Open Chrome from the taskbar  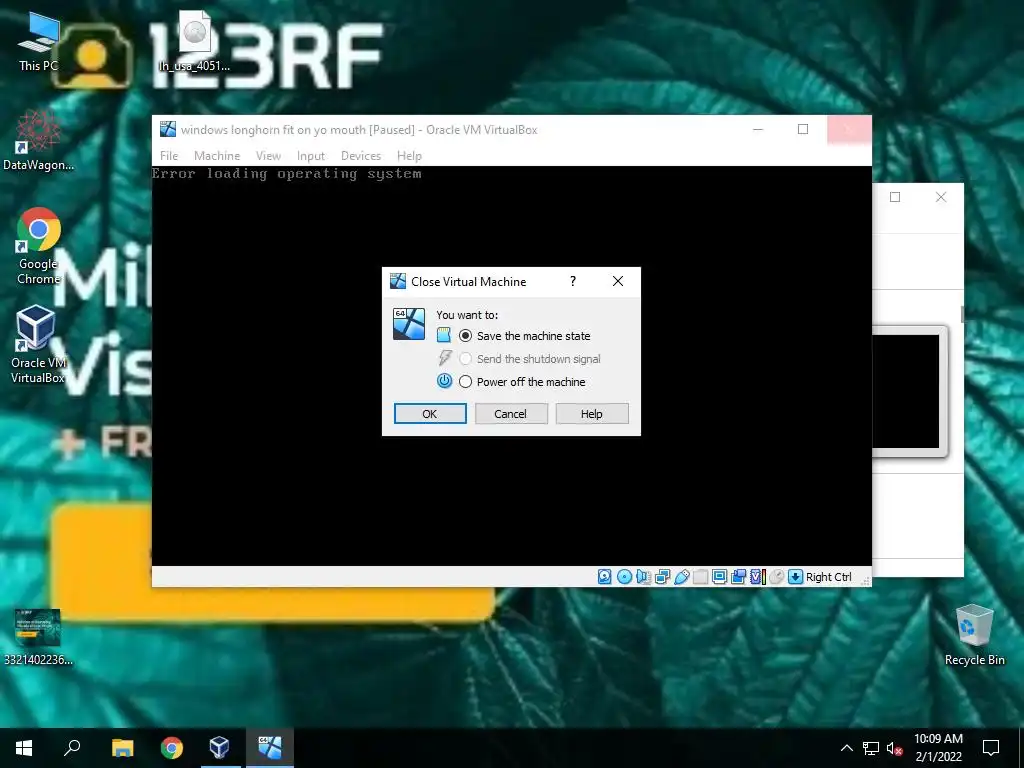pyautogui.click(x=172, y=748)
